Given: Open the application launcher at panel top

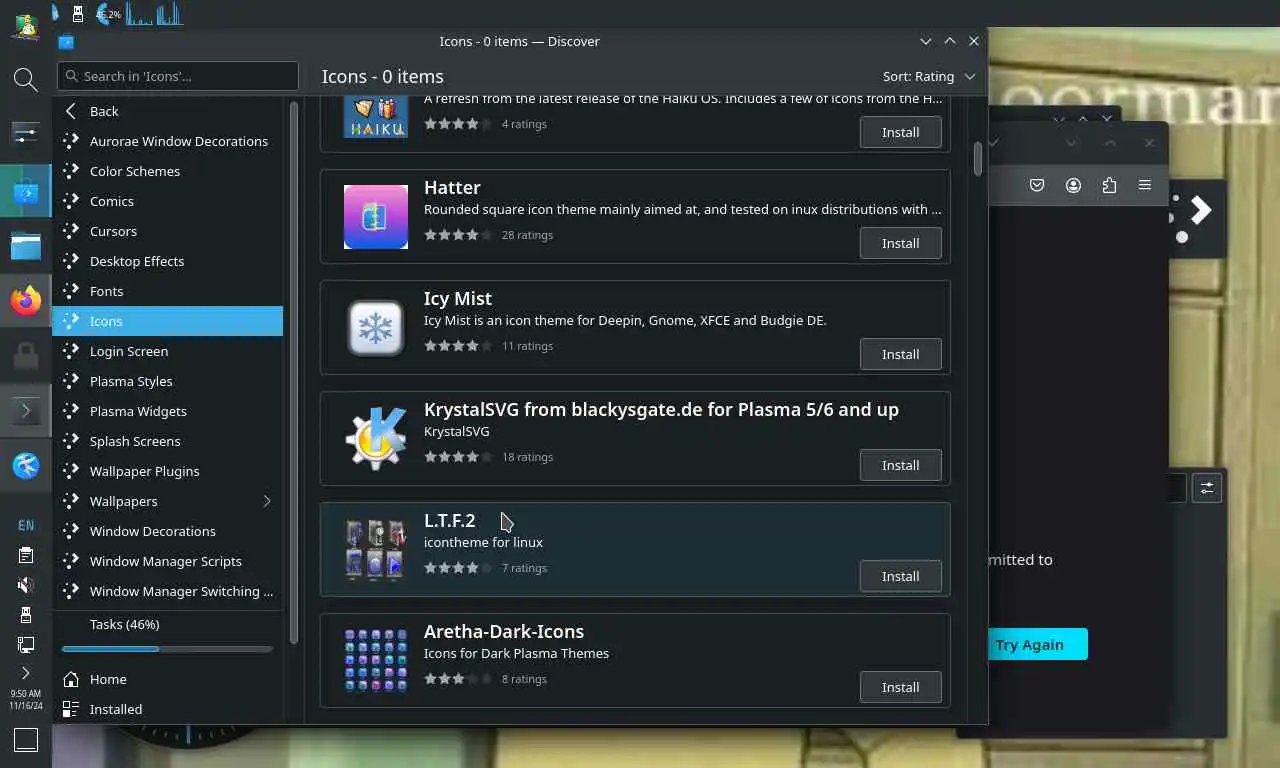Looking at the screenshot, I should coord(26,26).
